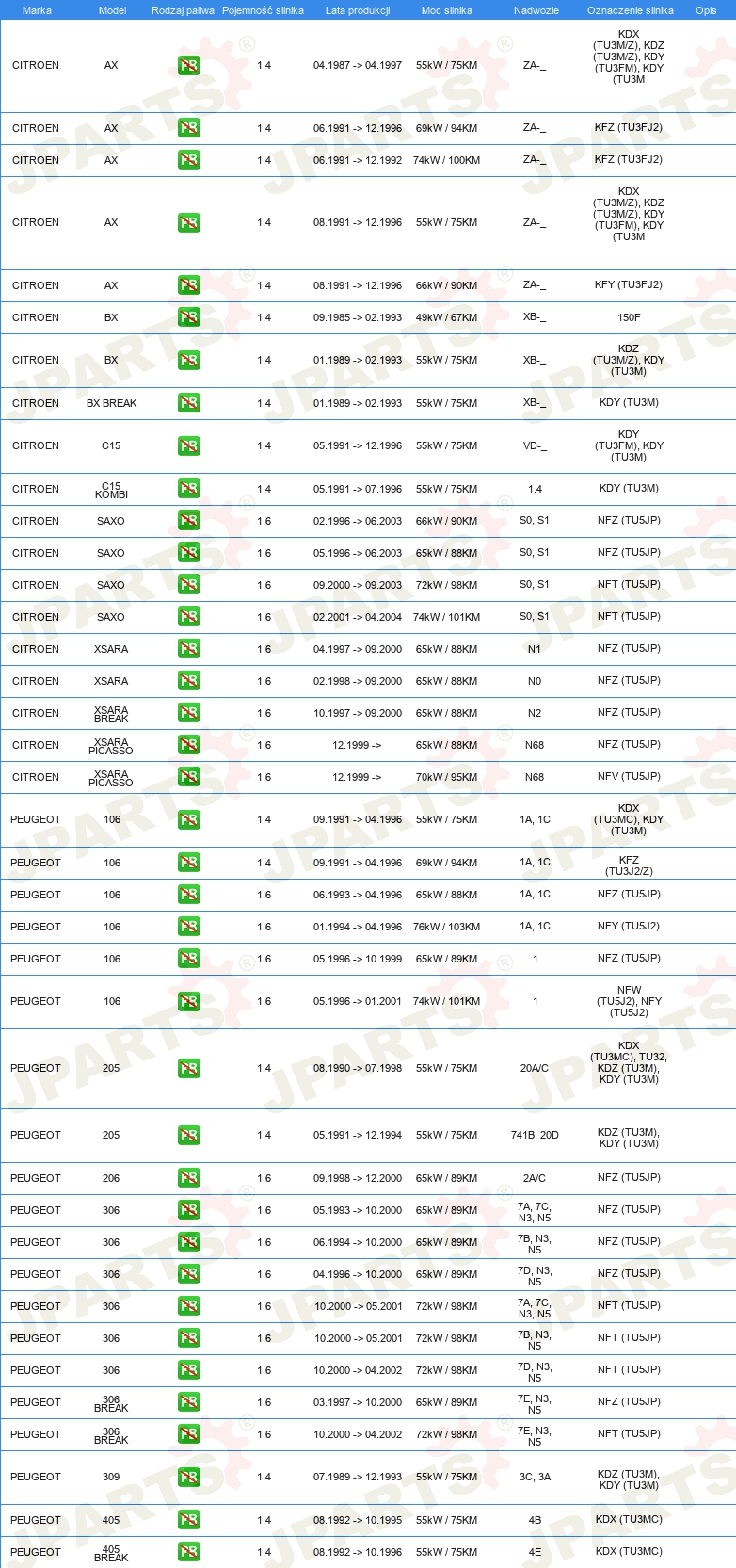This screenshot has height=1568, width=736.
Task: Click the '49kW / 67KM' power cell
Action: click(446, 317)
